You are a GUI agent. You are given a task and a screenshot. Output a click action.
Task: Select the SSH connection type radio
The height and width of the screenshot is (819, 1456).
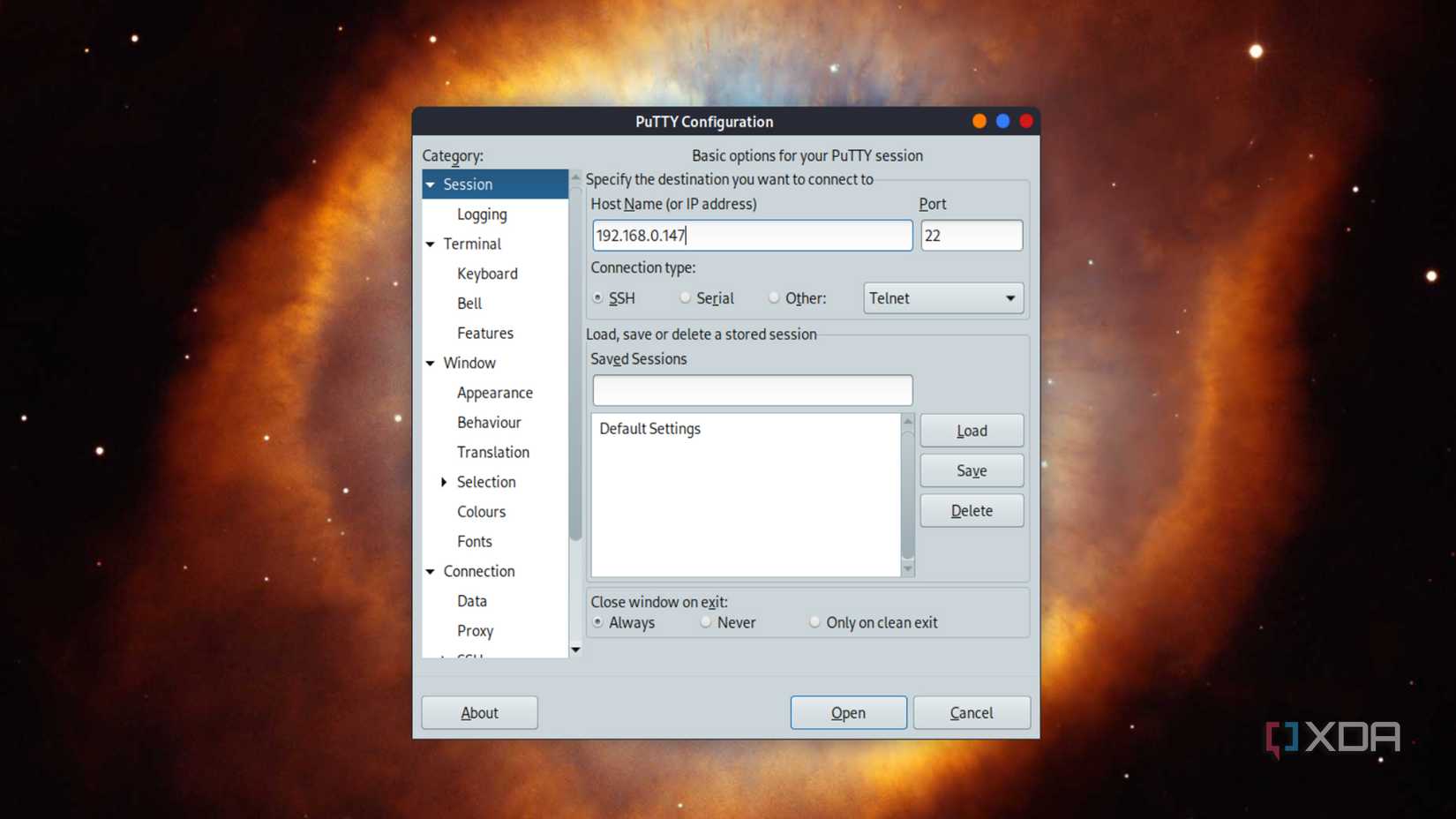(x=598, y=298)
